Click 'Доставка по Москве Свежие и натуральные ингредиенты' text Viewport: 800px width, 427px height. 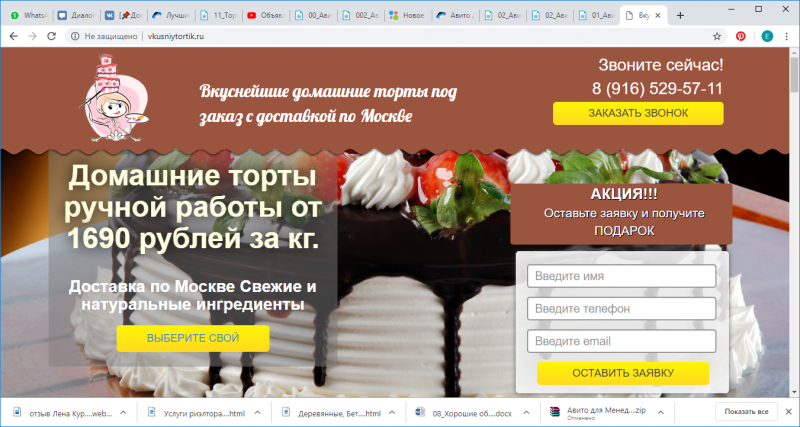(x=193, y=295)
